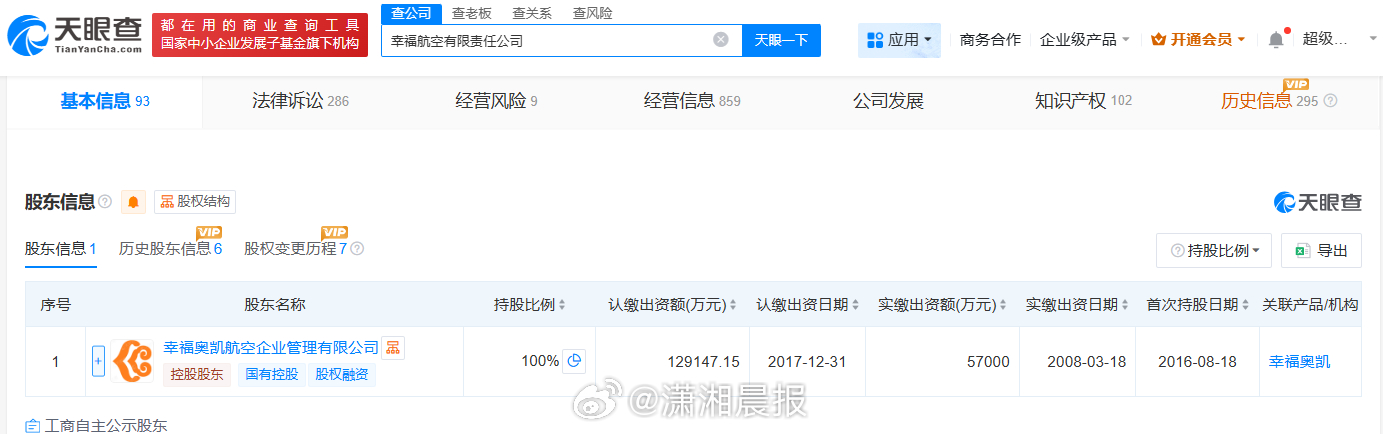Click the 控股股东 tag
The height and width of the screenshot is (434, 1383).
[x=196, y=375]
